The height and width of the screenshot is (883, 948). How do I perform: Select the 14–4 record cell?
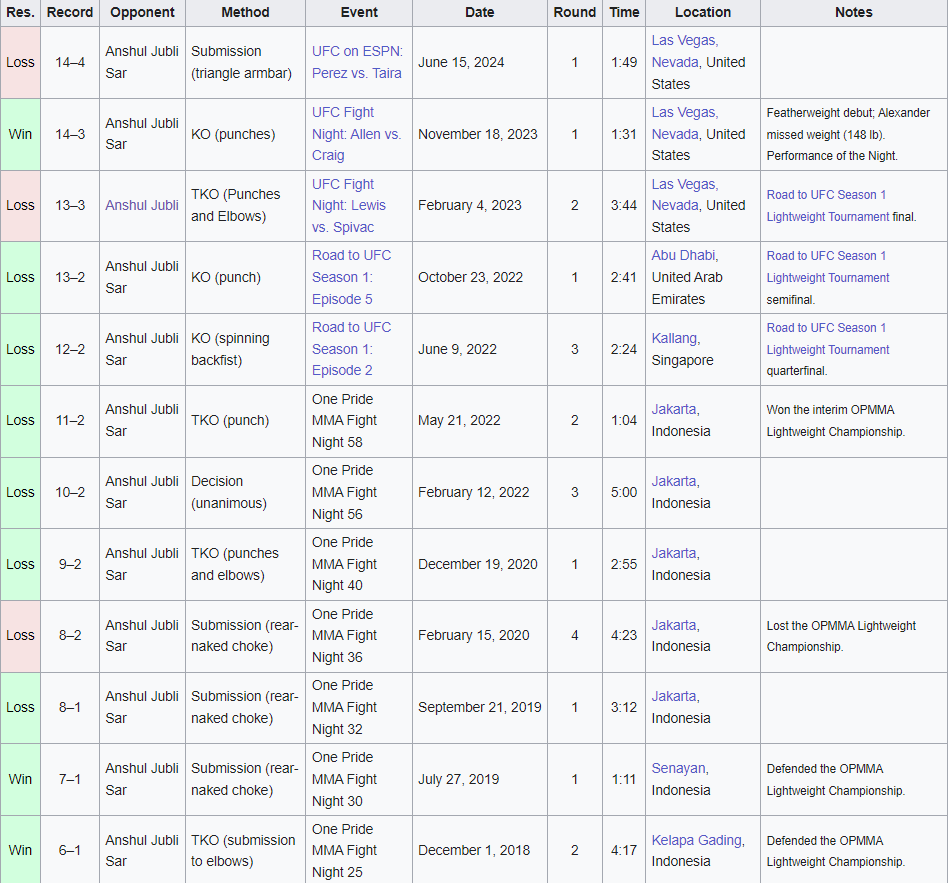[x=70, y=62]
